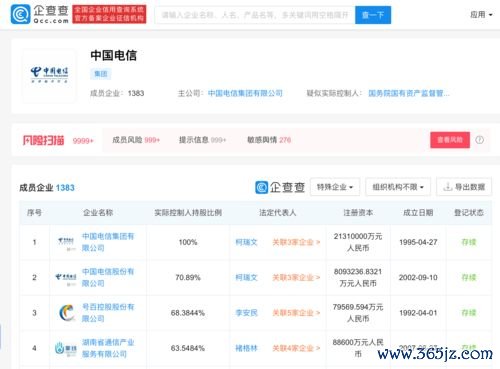The width and height of the screenshot is (500, 369).
Task: Open the 中国电信股份有限公司 row company logo
Action: tap(66, 278)
